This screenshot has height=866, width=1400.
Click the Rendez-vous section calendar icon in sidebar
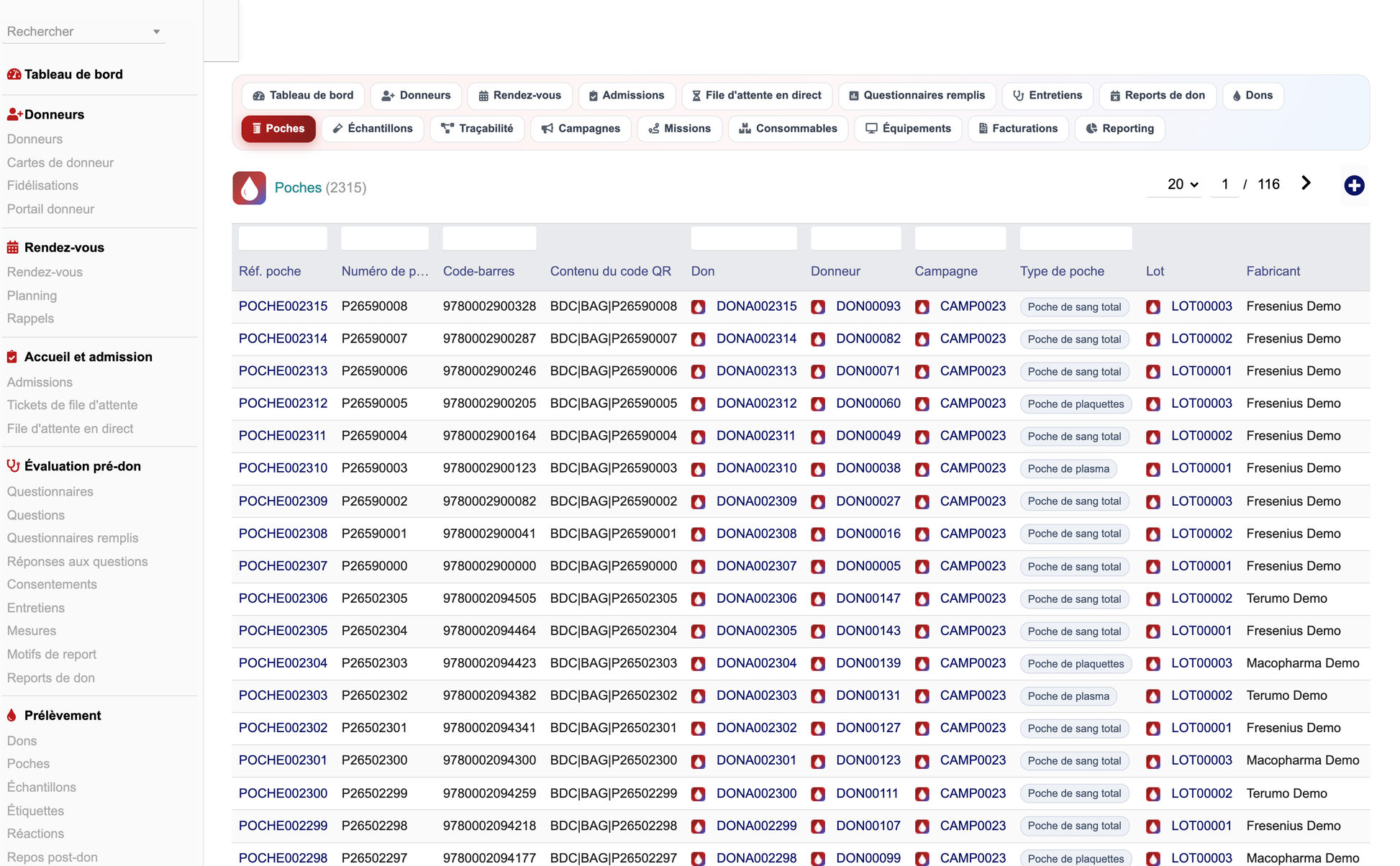pyautogui.click(x=13, y=247)
